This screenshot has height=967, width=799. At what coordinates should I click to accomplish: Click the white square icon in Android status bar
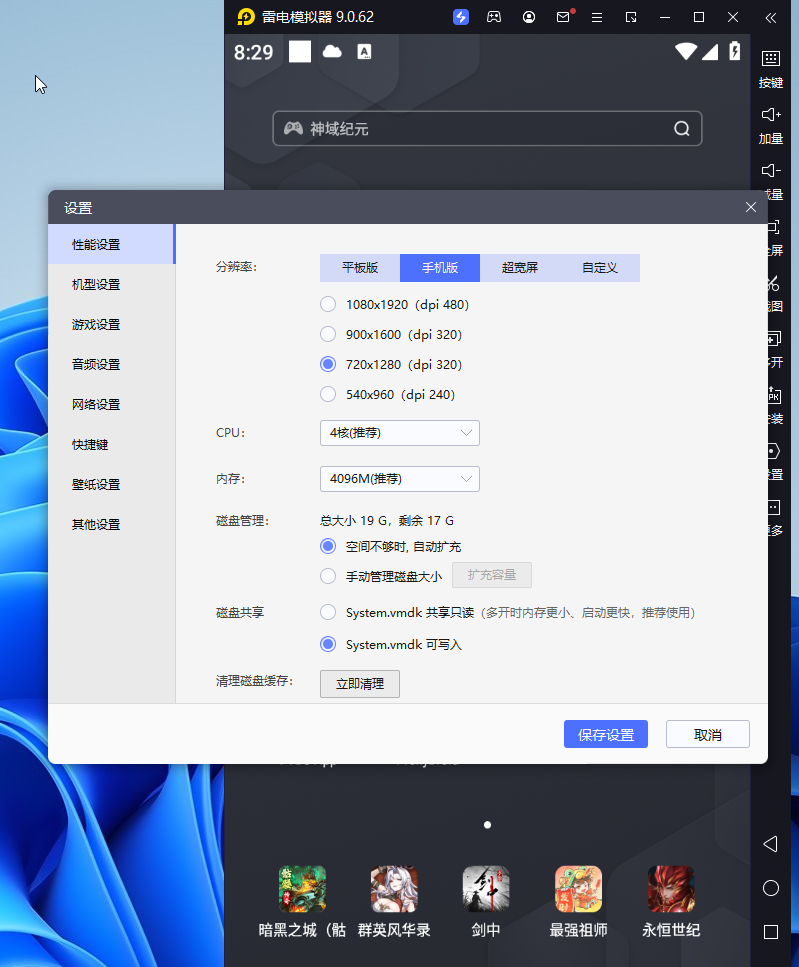[300, 51]
